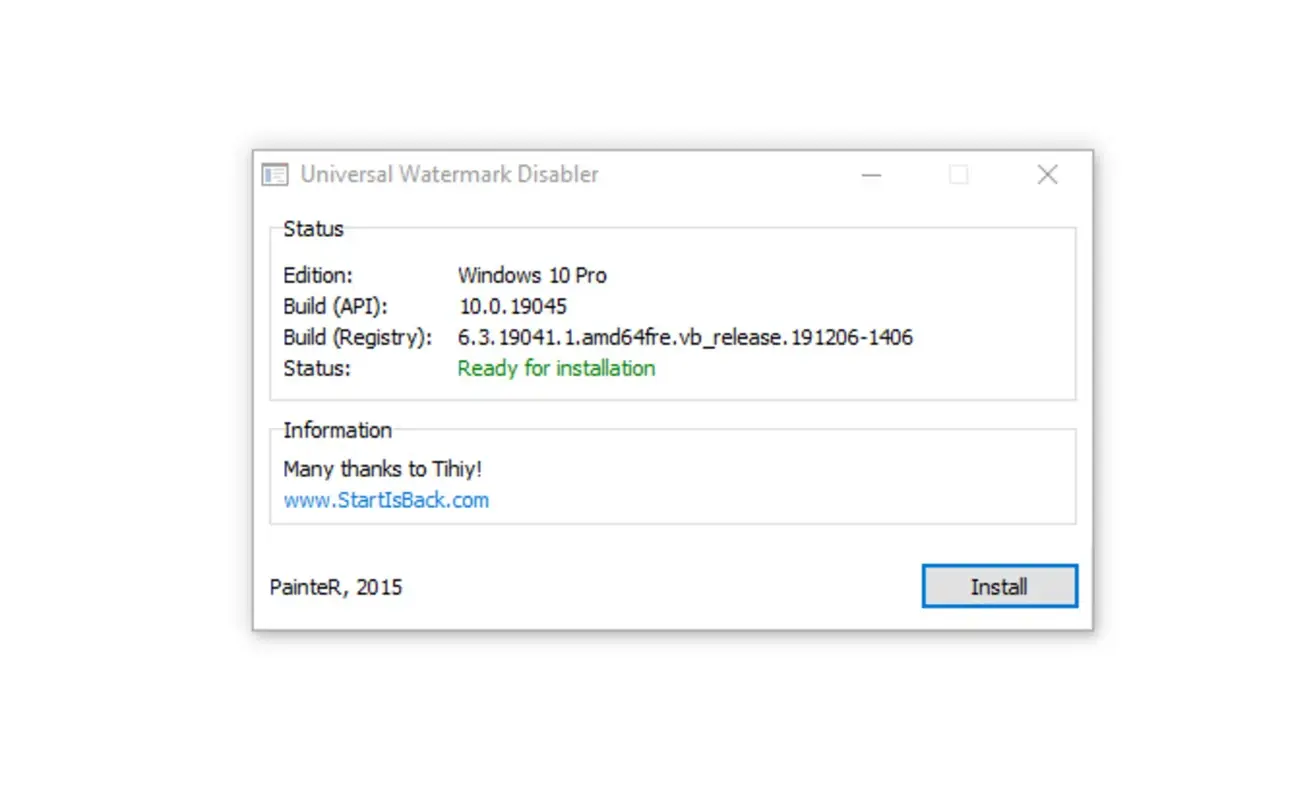Click the Install button
Viewport: 1315px width, 800px height.
tap(999, 586)
